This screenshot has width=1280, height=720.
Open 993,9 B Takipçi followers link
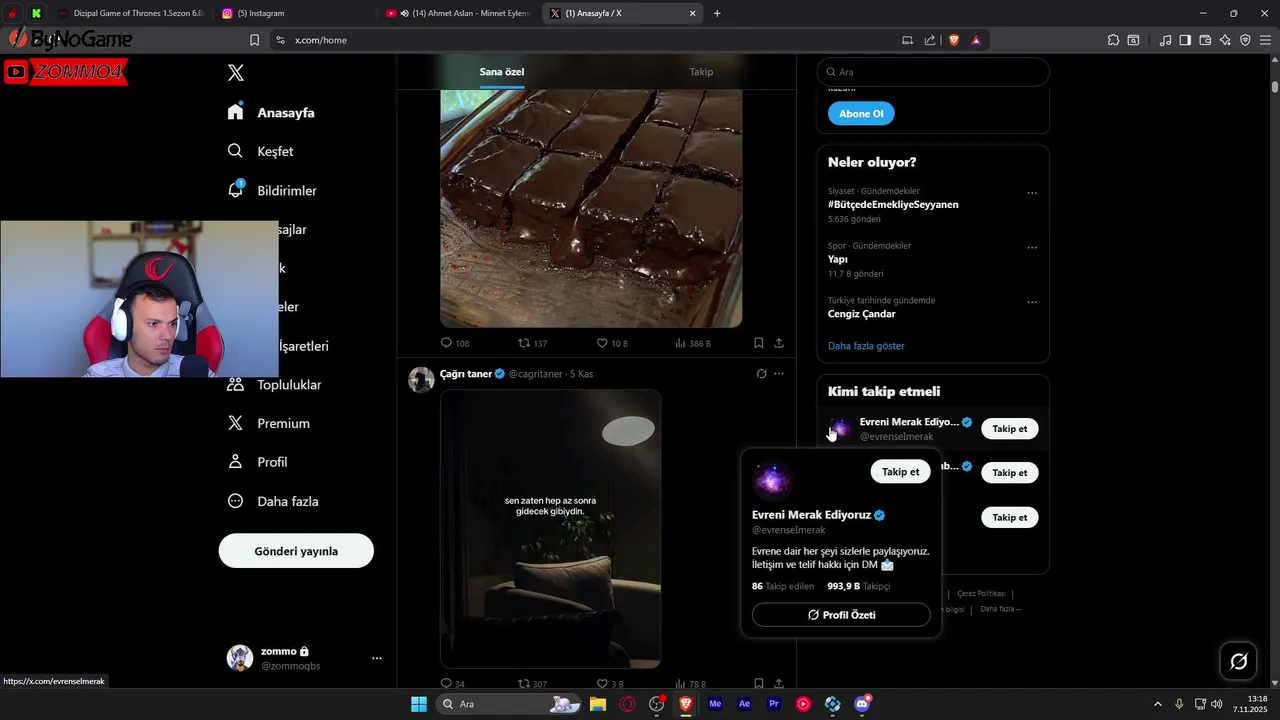(858, 586)
